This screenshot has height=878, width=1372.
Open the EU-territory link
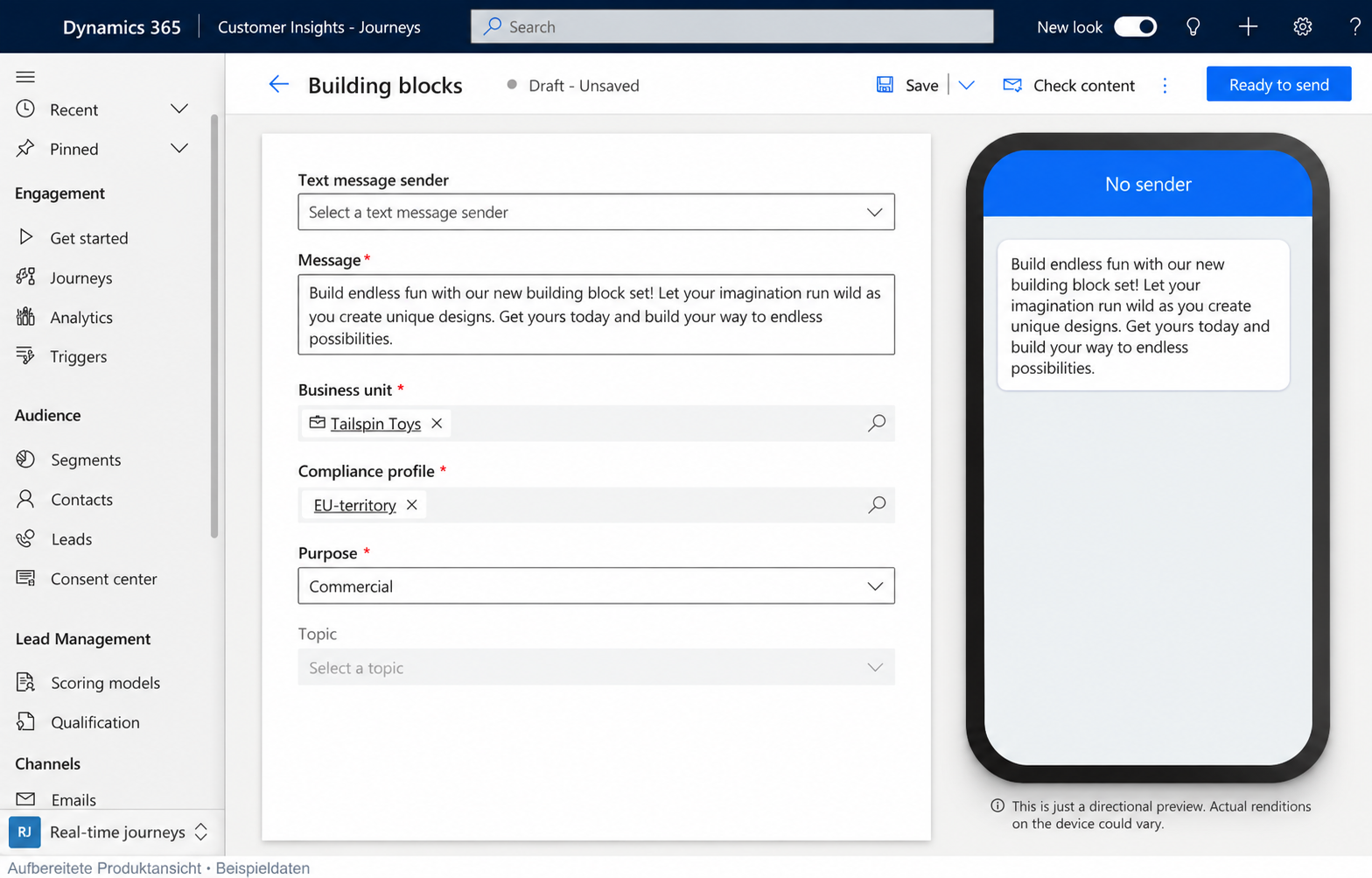tap(354, 505)
